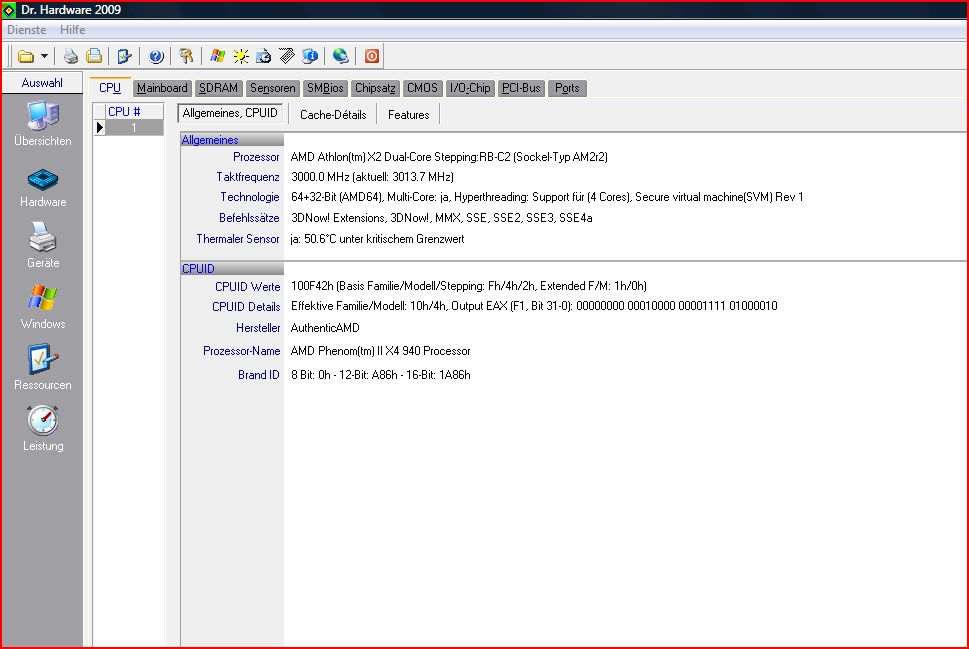Select Geräte in the sidebar

(43, 245)
